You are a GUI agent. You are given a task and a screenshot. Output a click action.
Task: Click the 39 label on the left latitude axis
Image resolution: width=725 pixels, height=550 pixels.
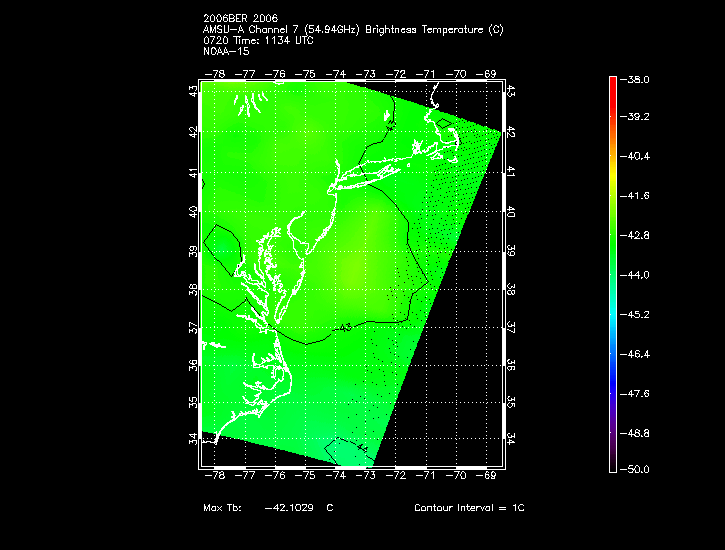(193, 251)
